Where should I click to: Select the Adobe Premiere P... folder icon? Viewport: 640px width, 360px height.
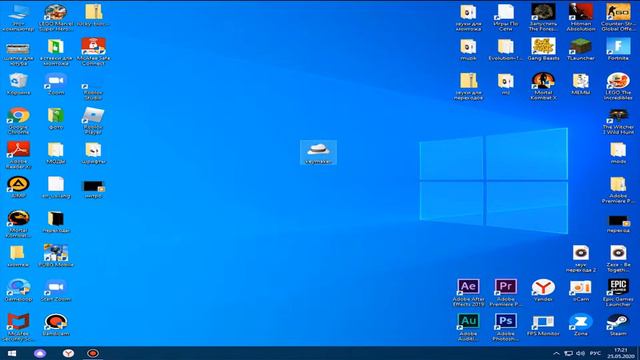point(618,190)
